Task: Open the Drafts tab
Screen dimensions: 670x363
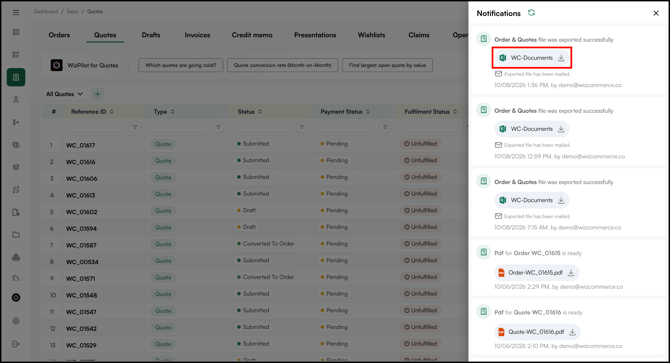Action: click(151, 35)
